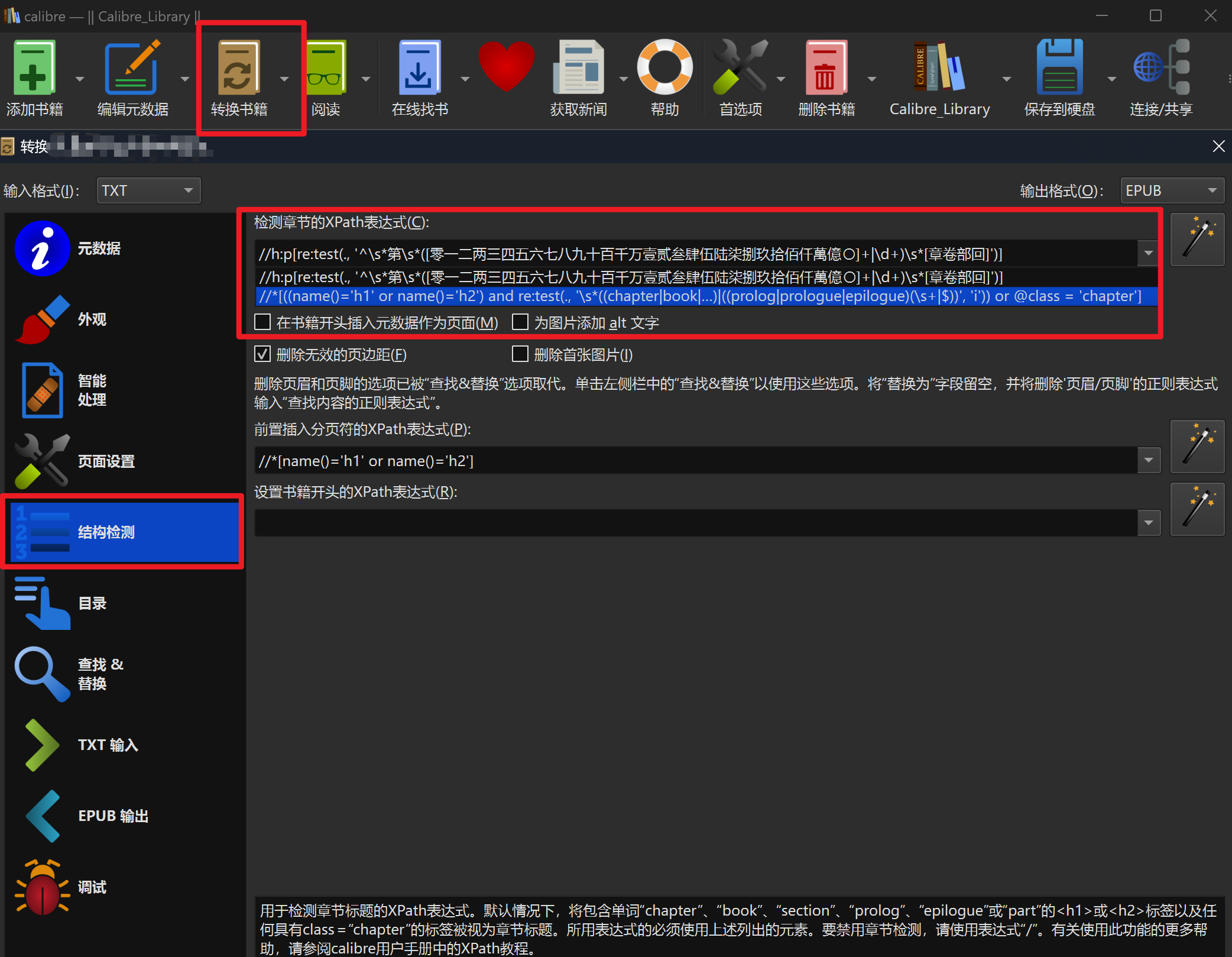Open the 输入格式 TXT dropdown

pyautogui.click(x=148, y=190)
